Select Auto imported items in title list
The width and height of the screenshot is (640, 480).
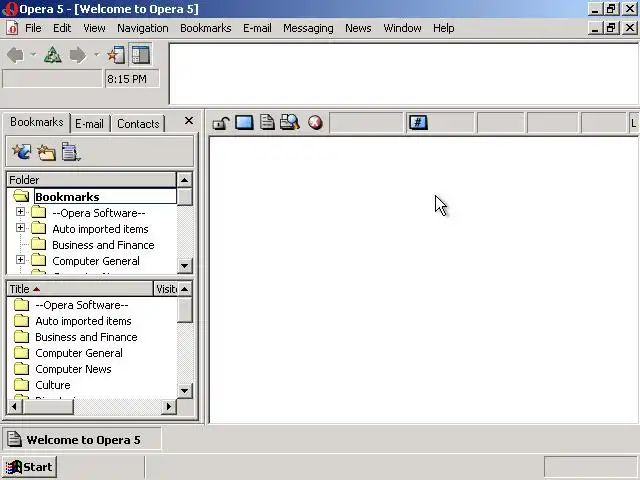pyautogui.click(x=83, y=321)
